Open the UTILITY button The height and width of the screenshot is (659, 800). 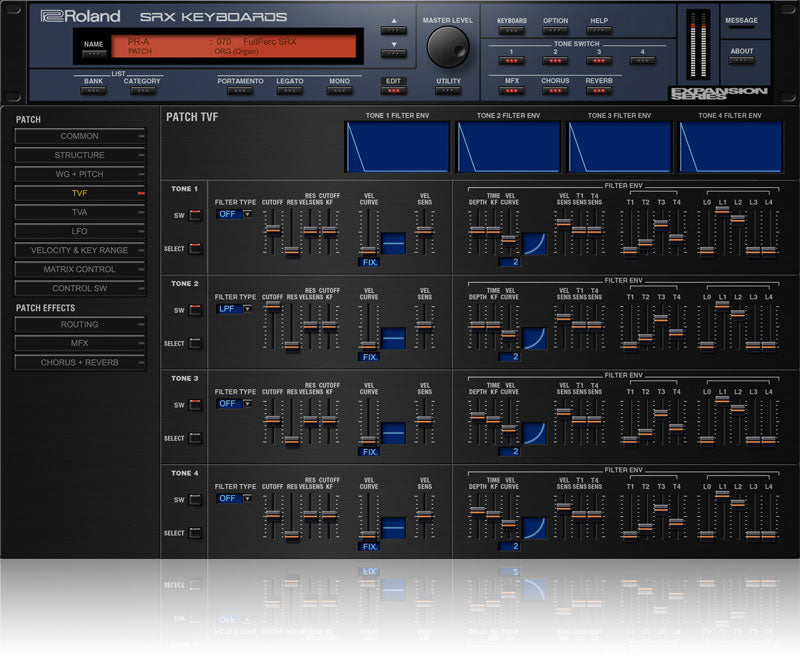click(448, 91)
